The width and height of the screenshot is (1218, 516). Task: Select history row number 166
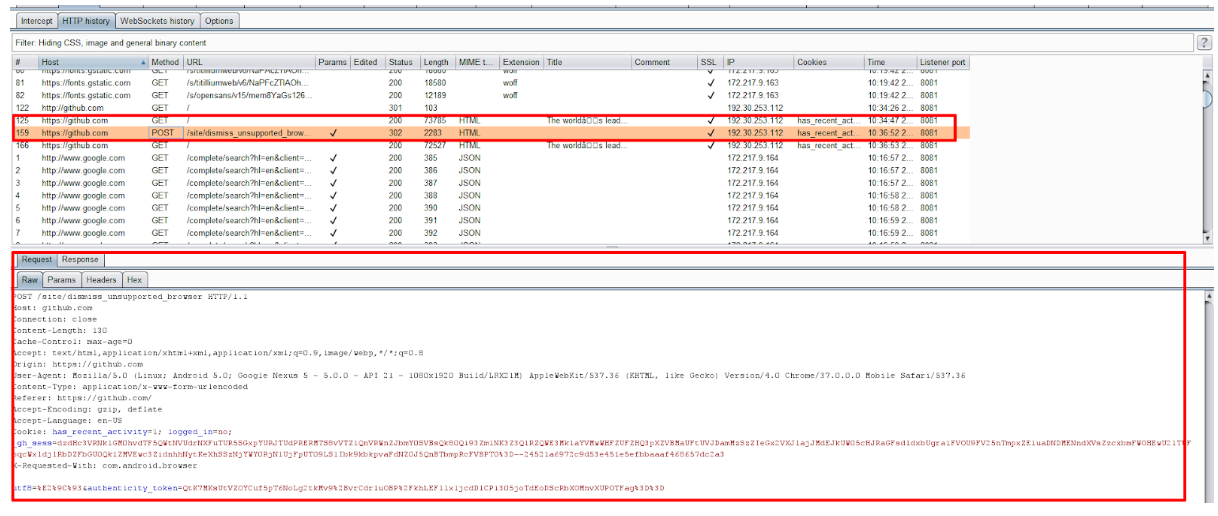490,145
